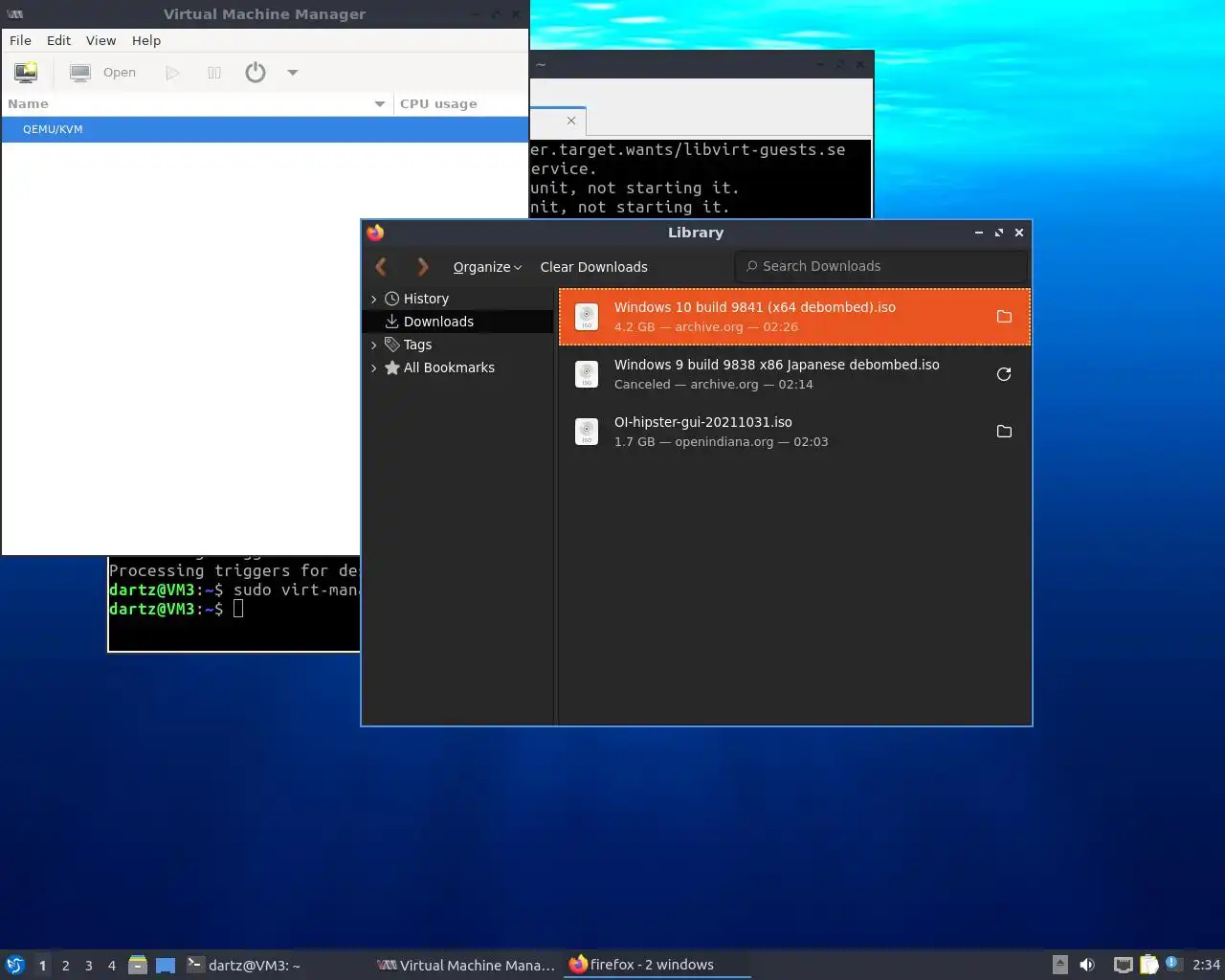Click the OI-hipster-gui iso file icon
The image size is (1225, 980).
tap(587, 432)
